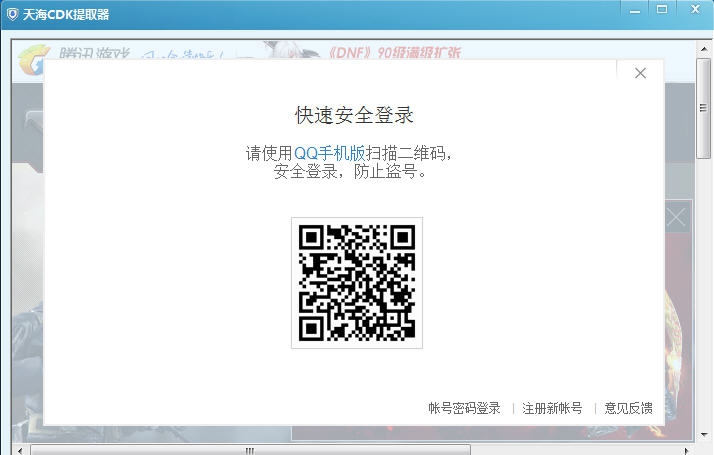Click the horizontal scrollbar thumb
The image size is (714, 455).
pos(250,450)
